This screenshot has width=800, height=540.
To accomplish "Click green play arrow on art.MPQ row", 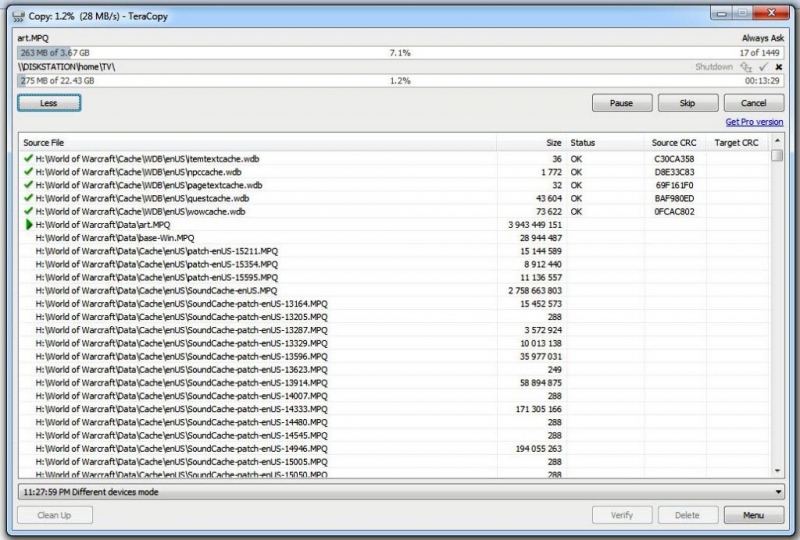I will coord(29,225).
